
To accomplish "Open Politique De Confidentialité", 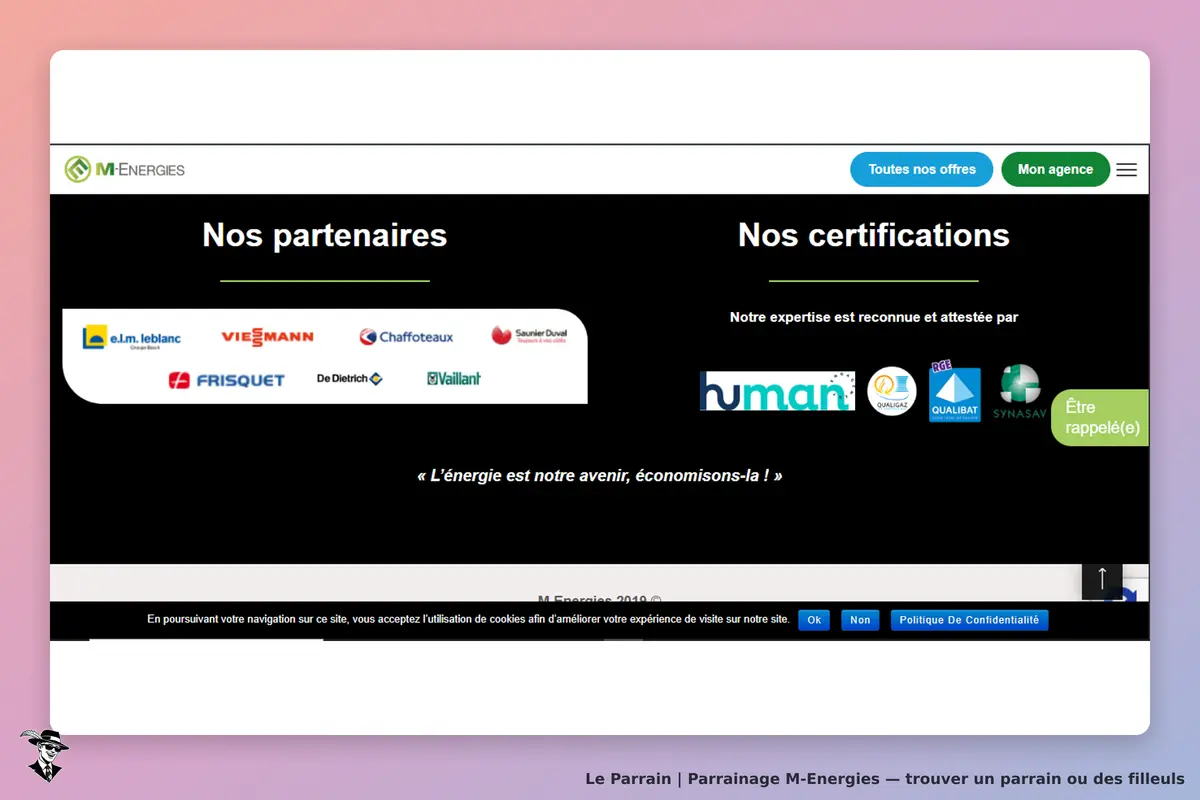I will pos(969,620).
